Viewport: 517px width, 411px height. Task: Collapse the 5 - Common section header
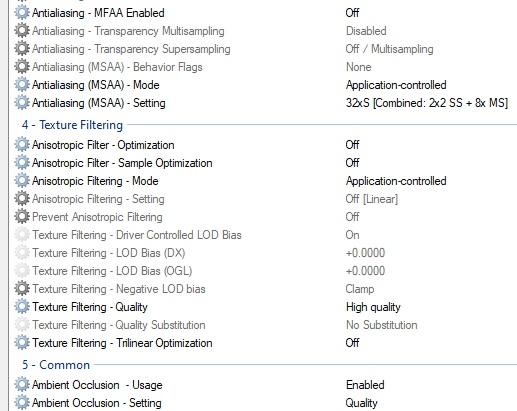click(x=56, y=365)
